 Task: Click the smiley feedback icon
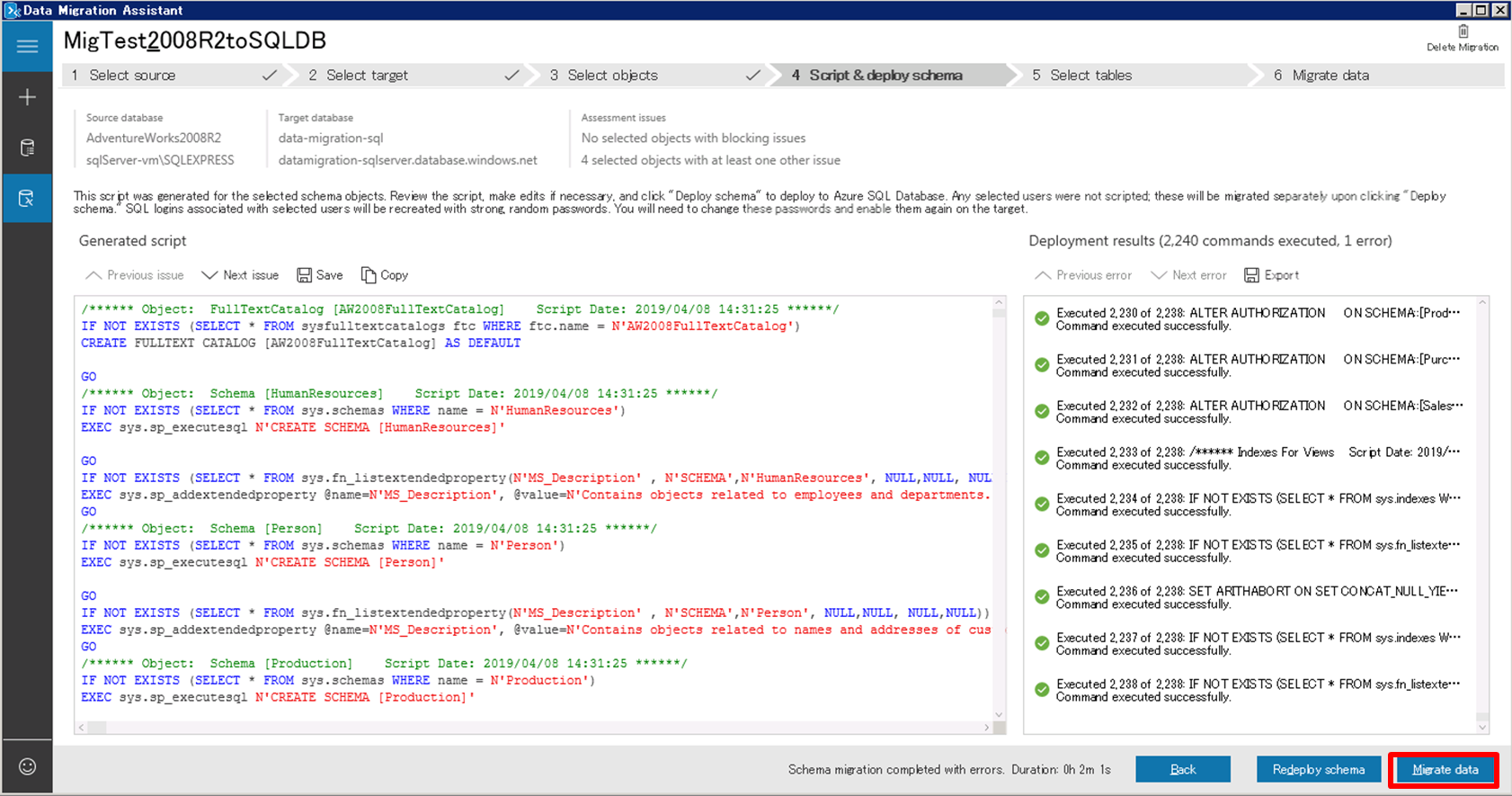pos(27,766)
